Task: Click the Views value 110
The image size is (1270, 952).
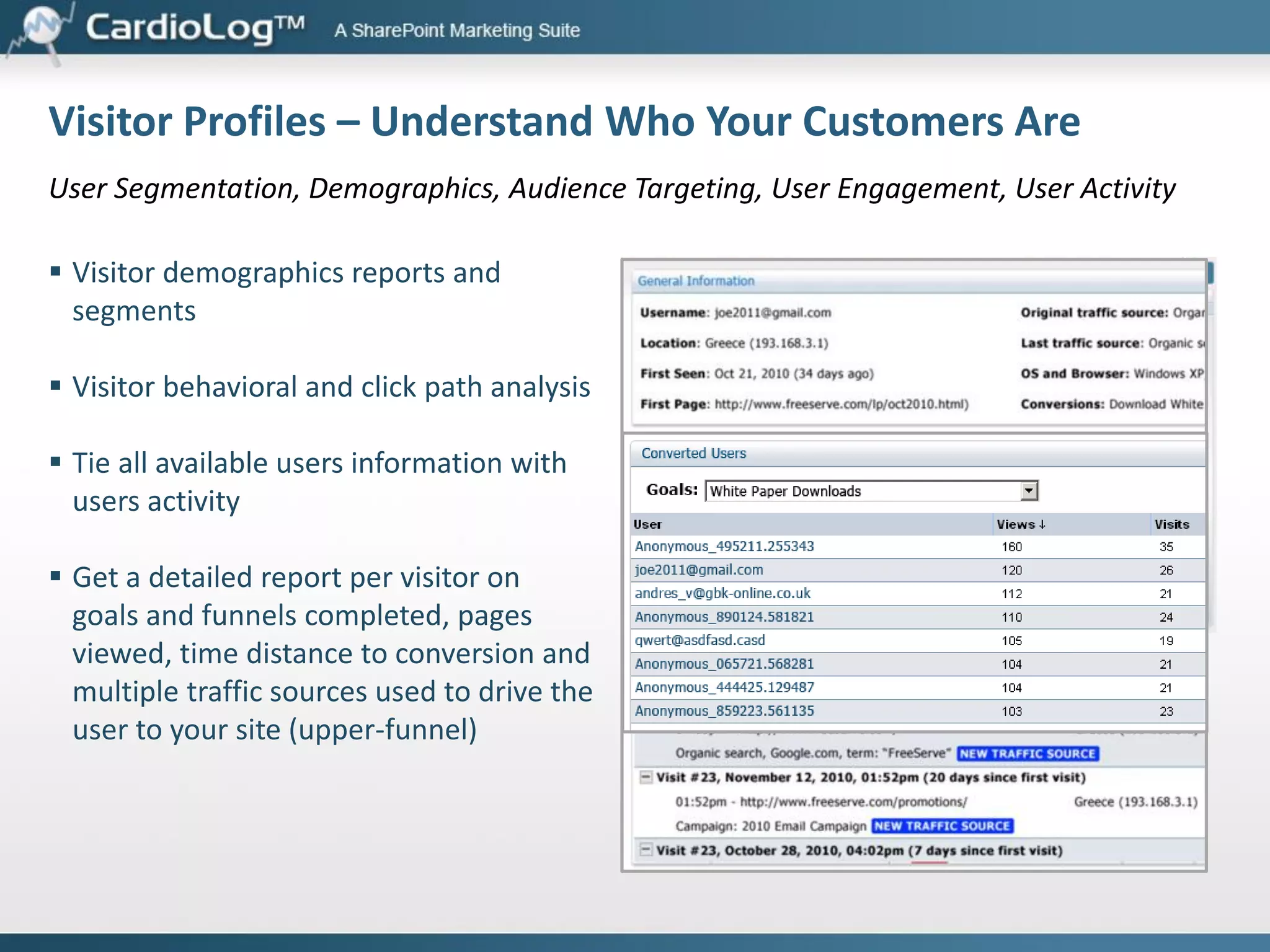Action: click(1011, 617)
